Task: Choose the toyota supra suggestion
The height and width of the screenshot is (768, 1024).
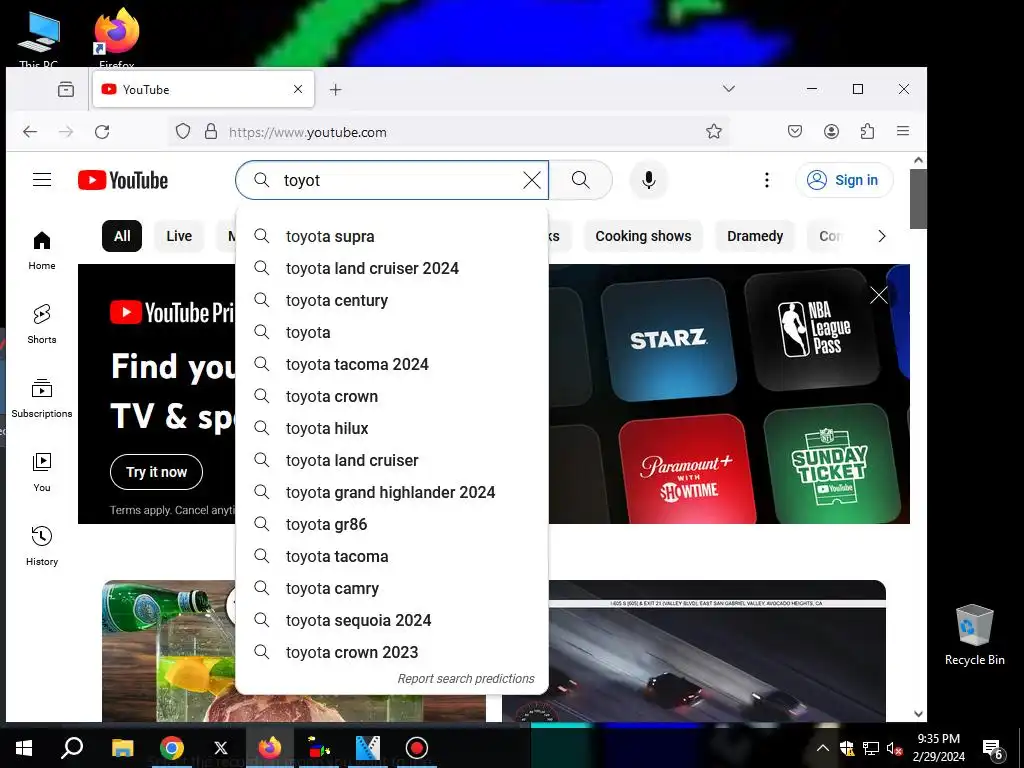Action: (392, 236)
